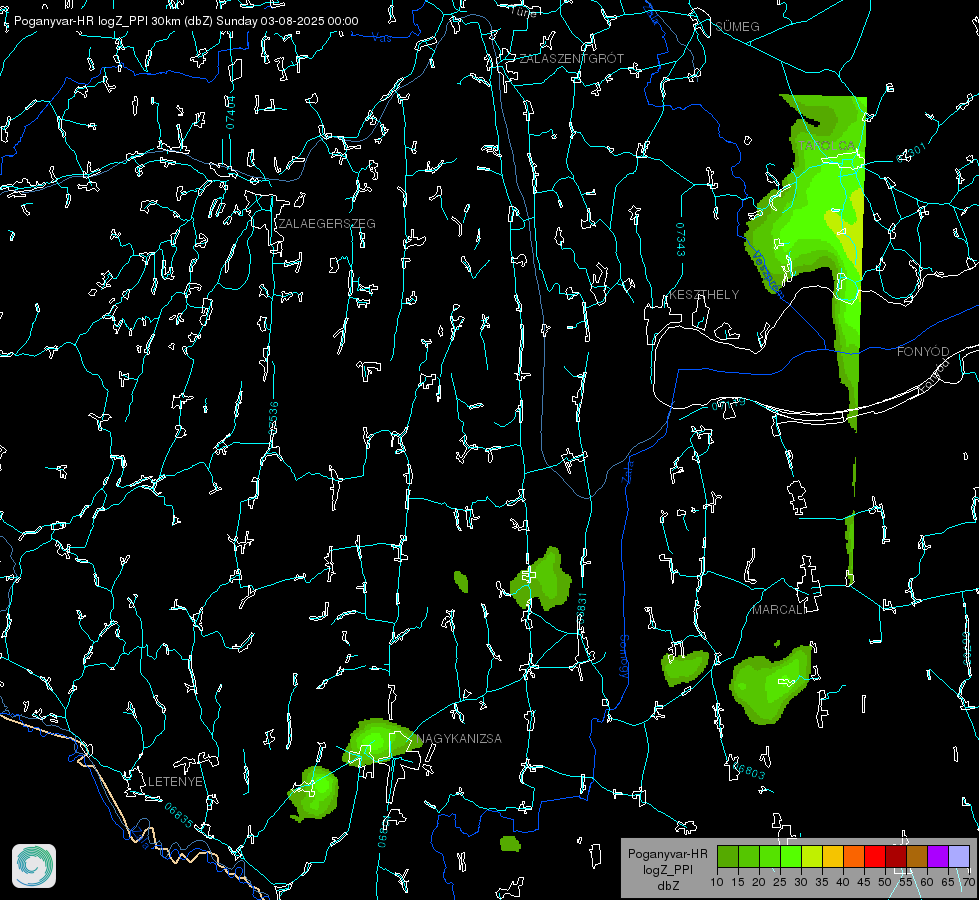979x900 pixels.
Task: Click the road number label 07404
Action: pyautogui.click(x=231, y=113)
